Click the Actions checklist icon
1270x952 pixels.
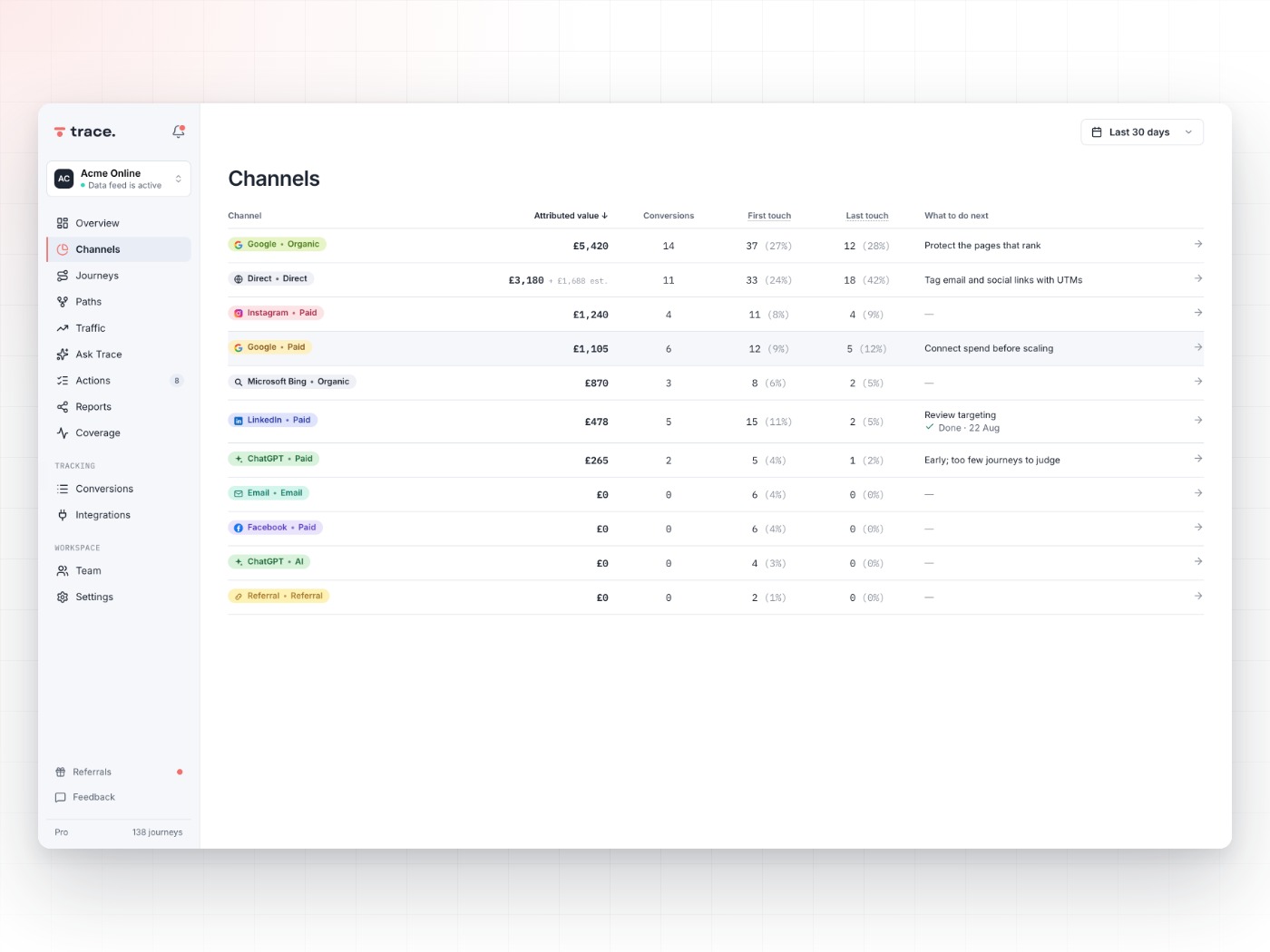click(63, 381)
